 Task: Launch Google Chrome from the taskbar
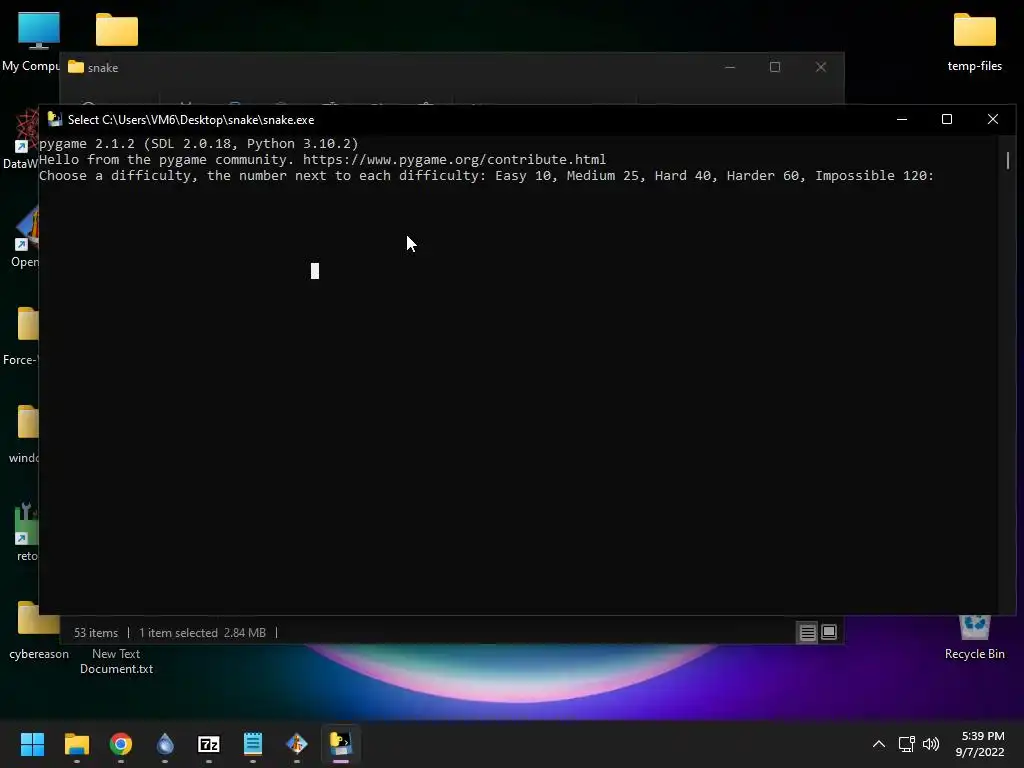(x=121, y=744)
